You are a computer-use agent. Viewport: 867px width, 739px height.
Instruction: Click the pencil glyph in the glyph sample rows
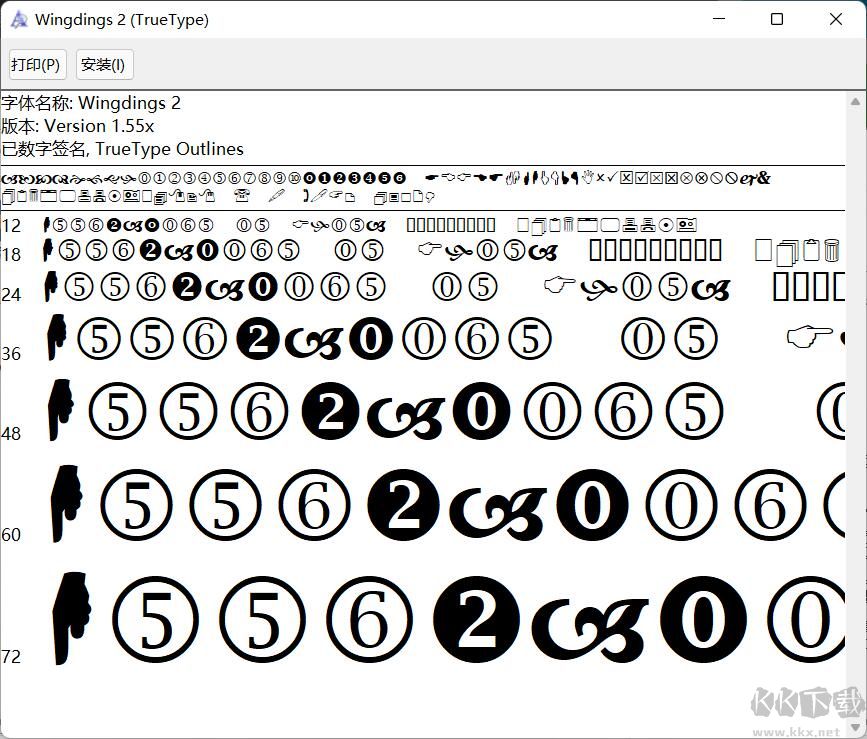point(275,196)
